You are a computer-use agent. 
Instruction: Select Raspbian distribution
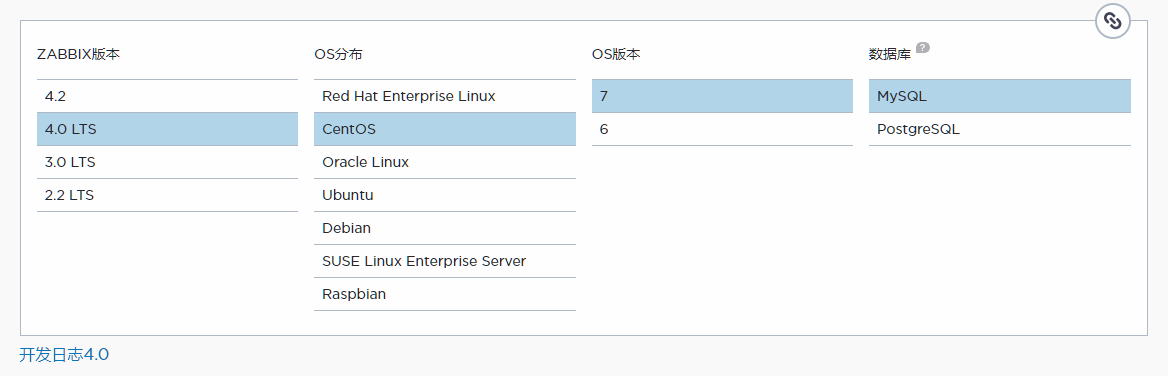[x=445, y=294]
